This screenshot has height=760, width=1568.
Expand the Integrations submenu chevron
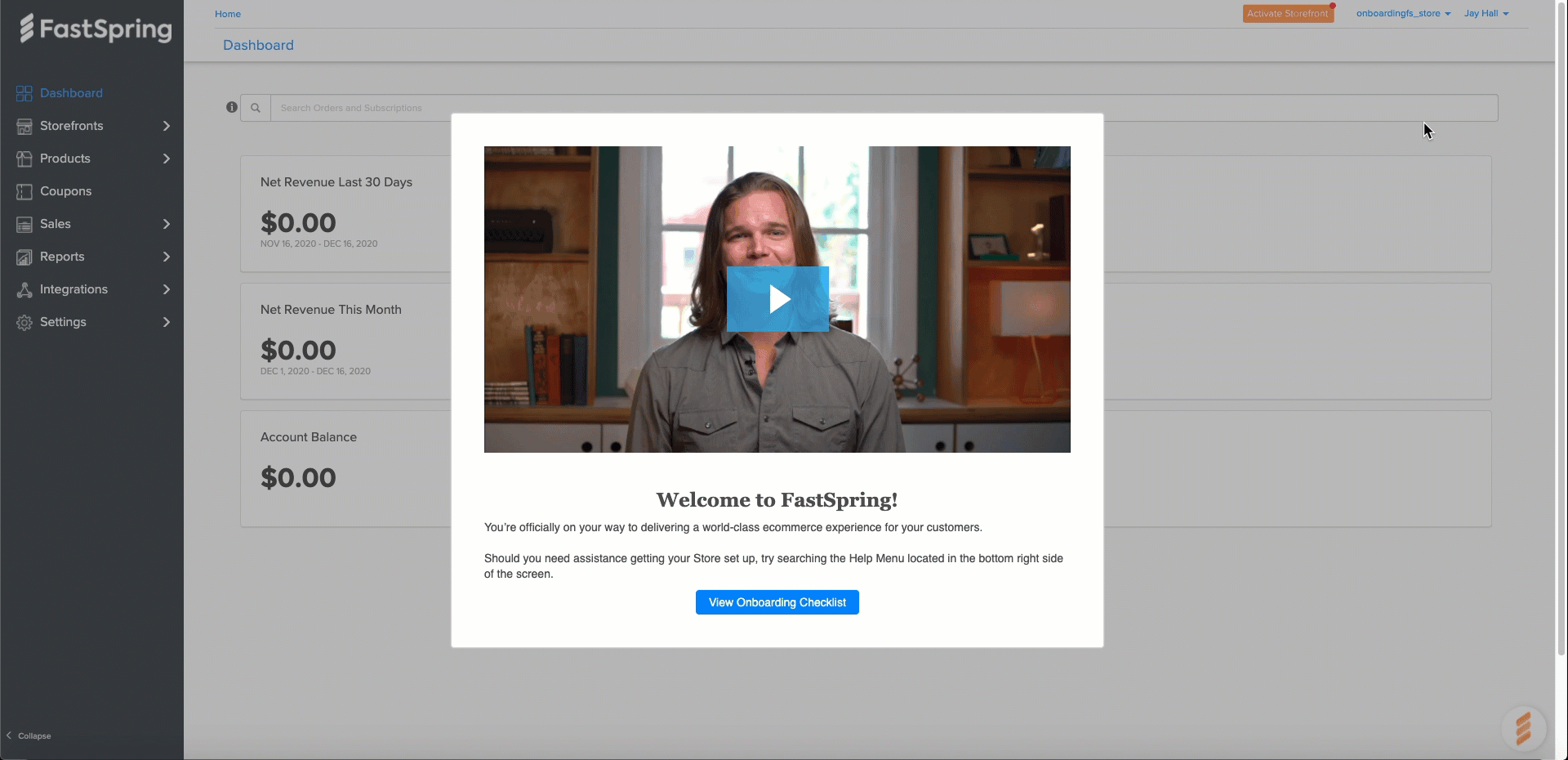point(167,289)
